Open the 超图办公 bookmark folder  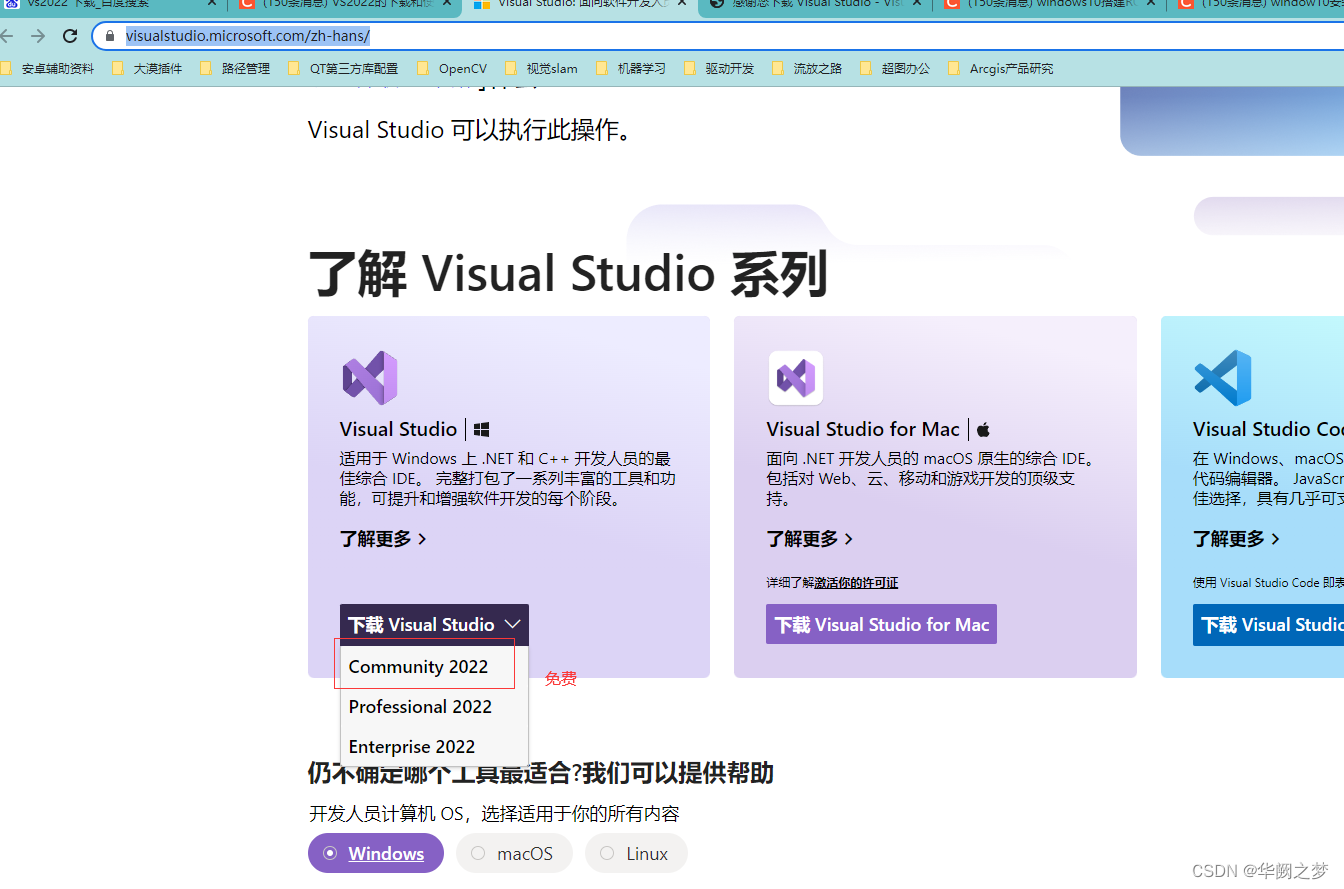[x=895, y=69]
